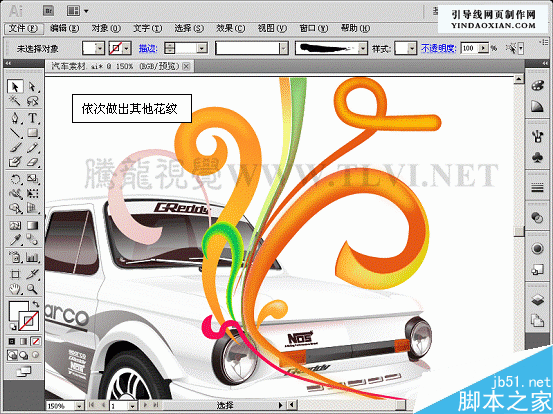
Task: Select the Magic Wand tool
Action: pos(15,101)
